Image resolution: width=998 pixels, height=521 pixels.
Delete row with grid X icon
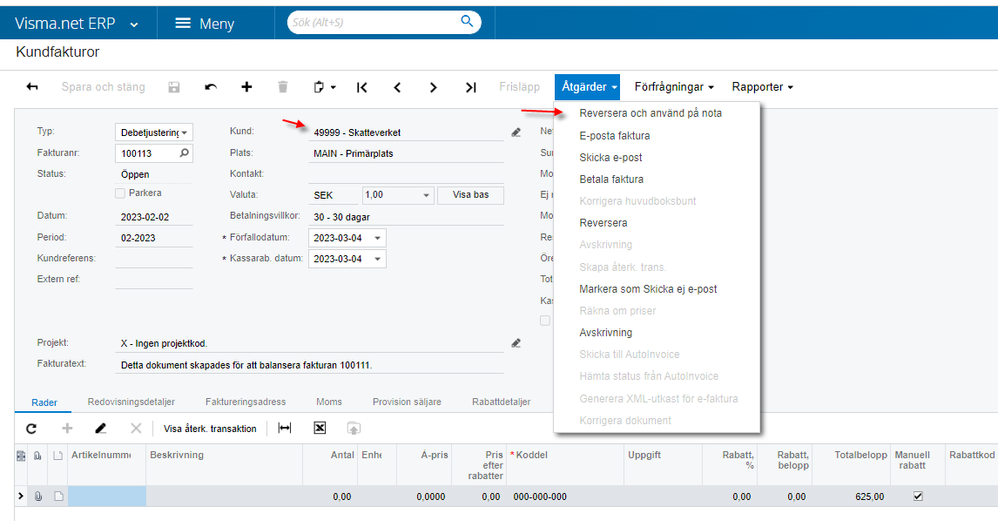point(136,429)
